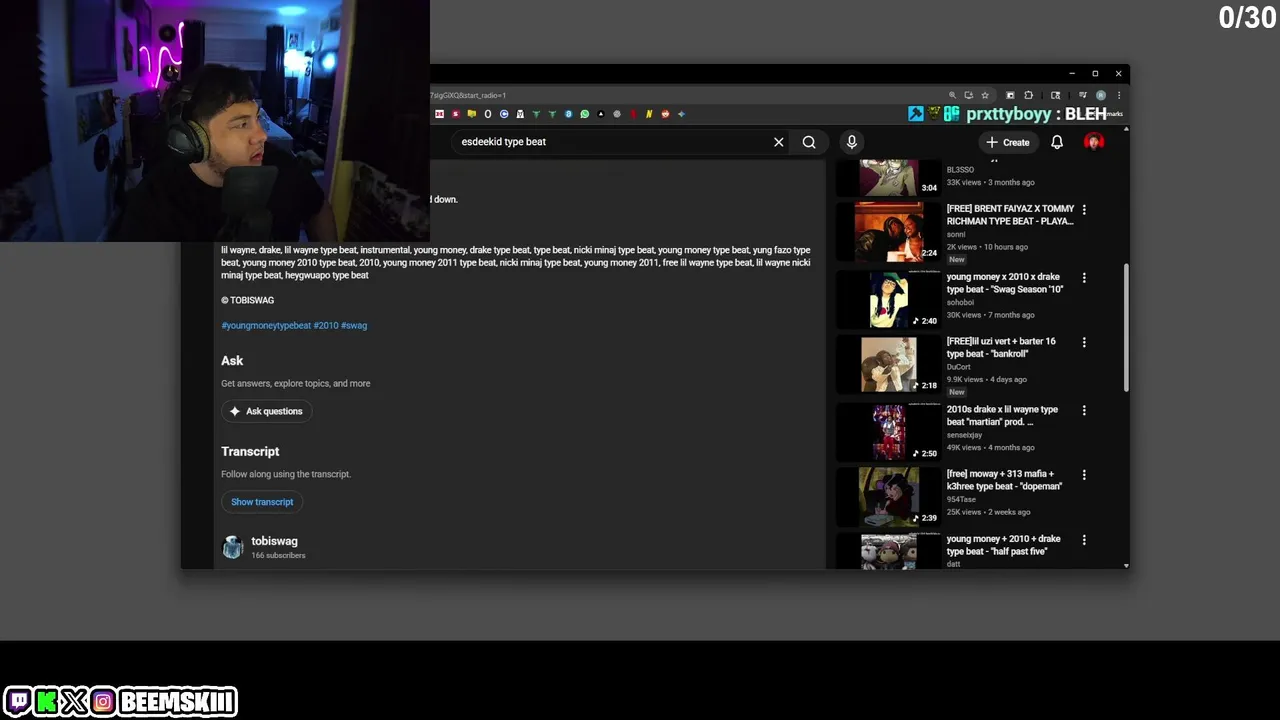Open martian type beat thumbnail

889,431
